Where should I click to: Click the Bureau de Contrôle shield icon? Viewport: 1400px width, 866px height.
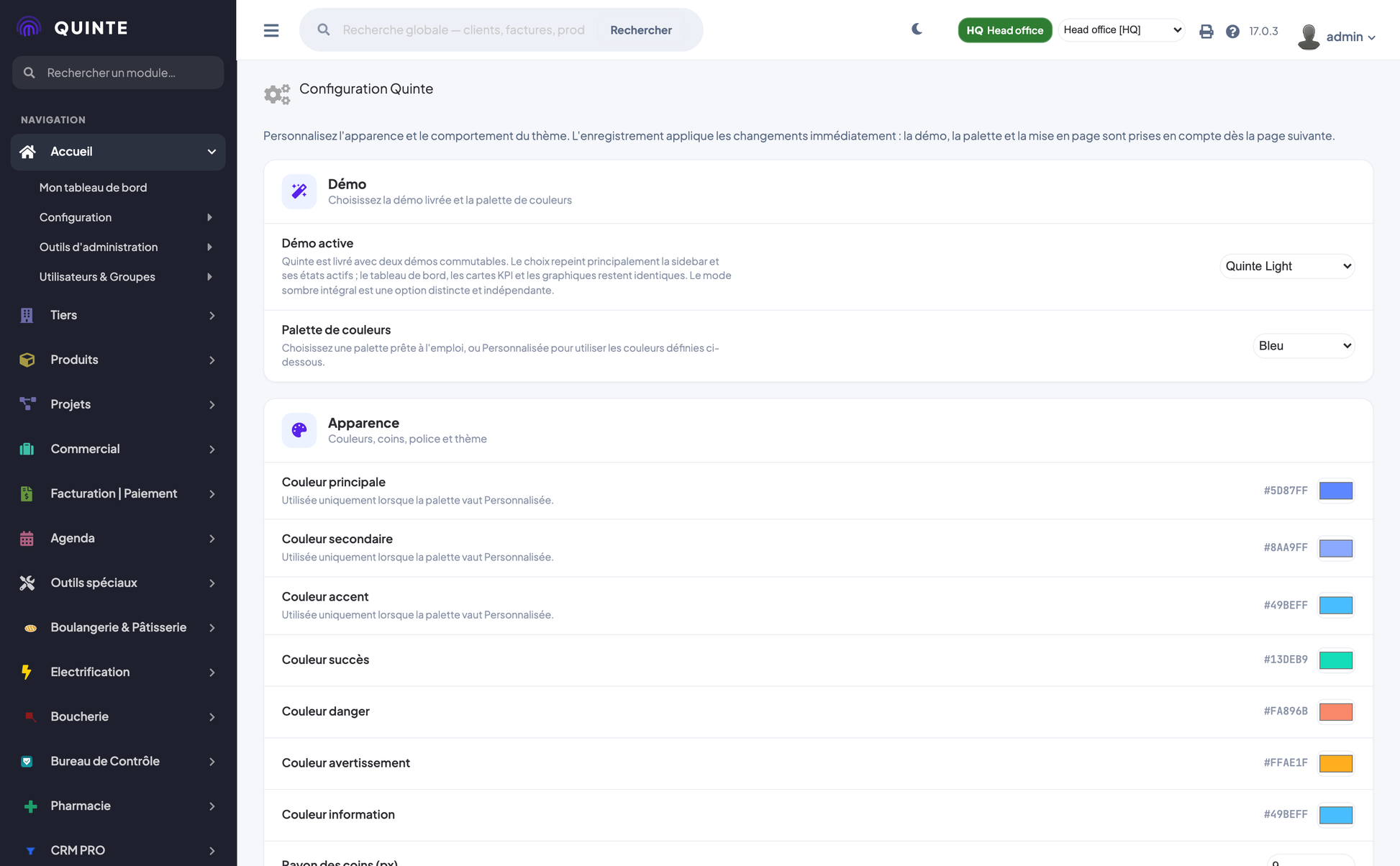point(27,761)
